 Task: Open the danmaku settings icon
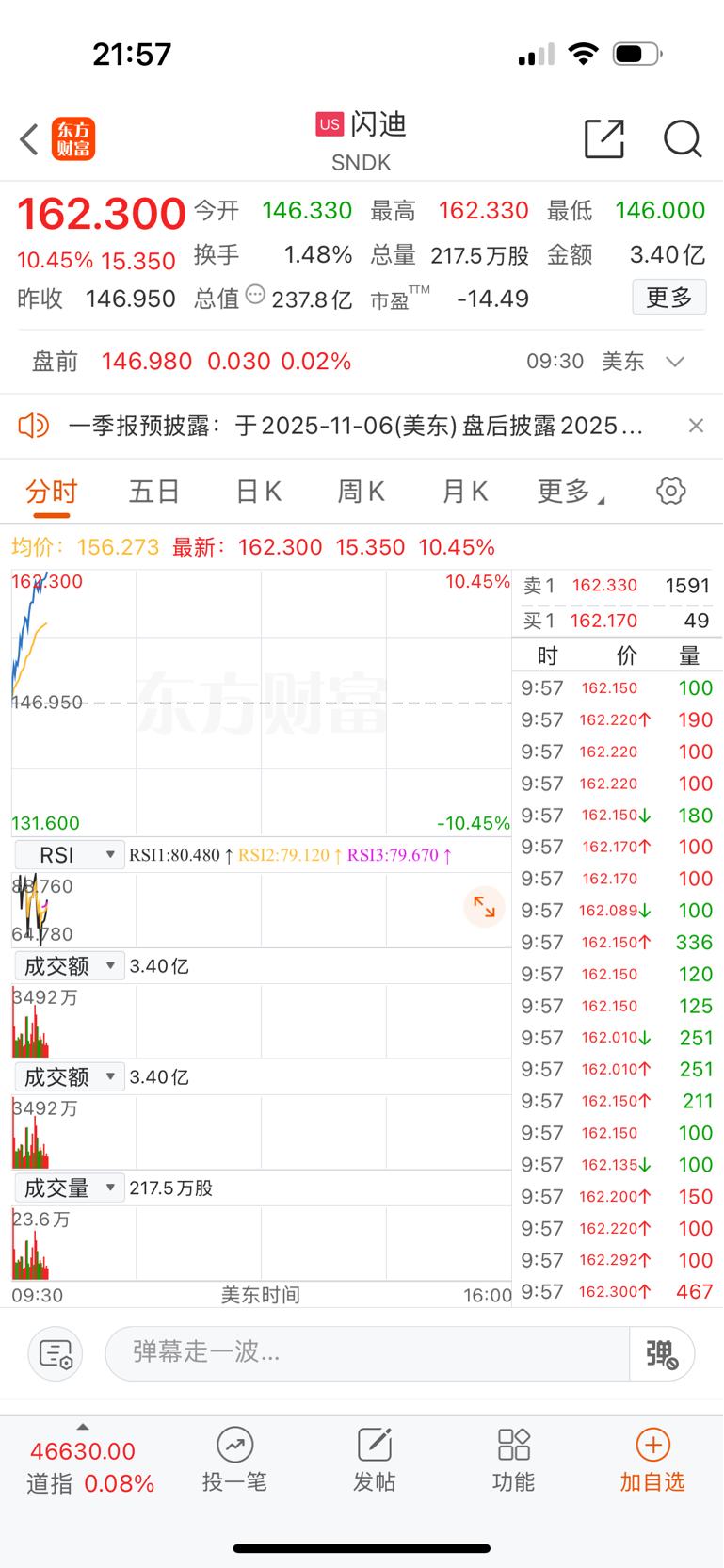pos(56,1354)
